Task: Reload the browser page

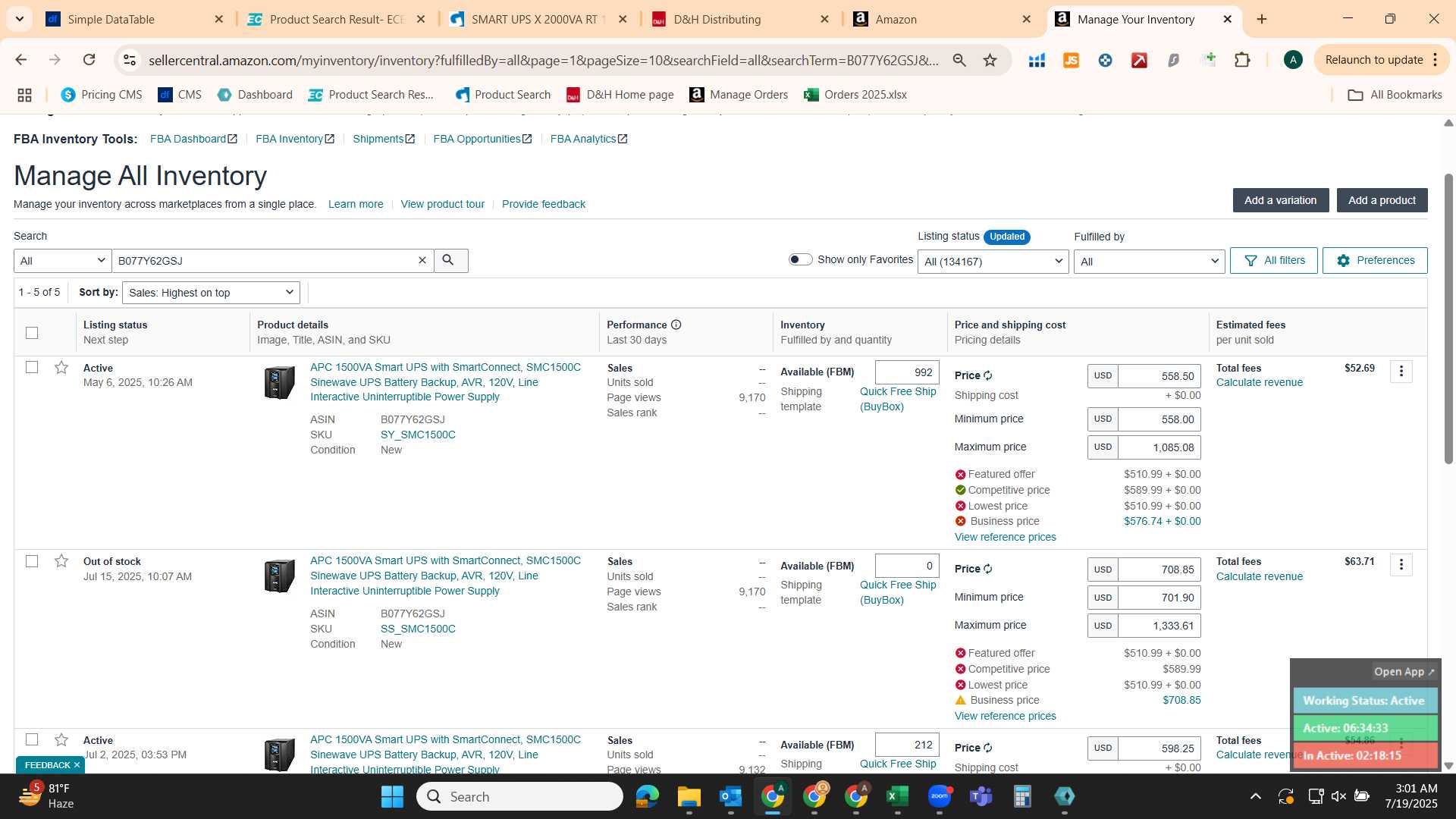Action: click(89, 60)
